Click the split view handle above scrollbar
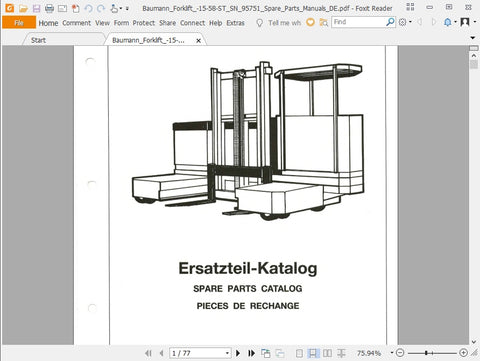Screen dimensions: 480x361 (474, 49)
